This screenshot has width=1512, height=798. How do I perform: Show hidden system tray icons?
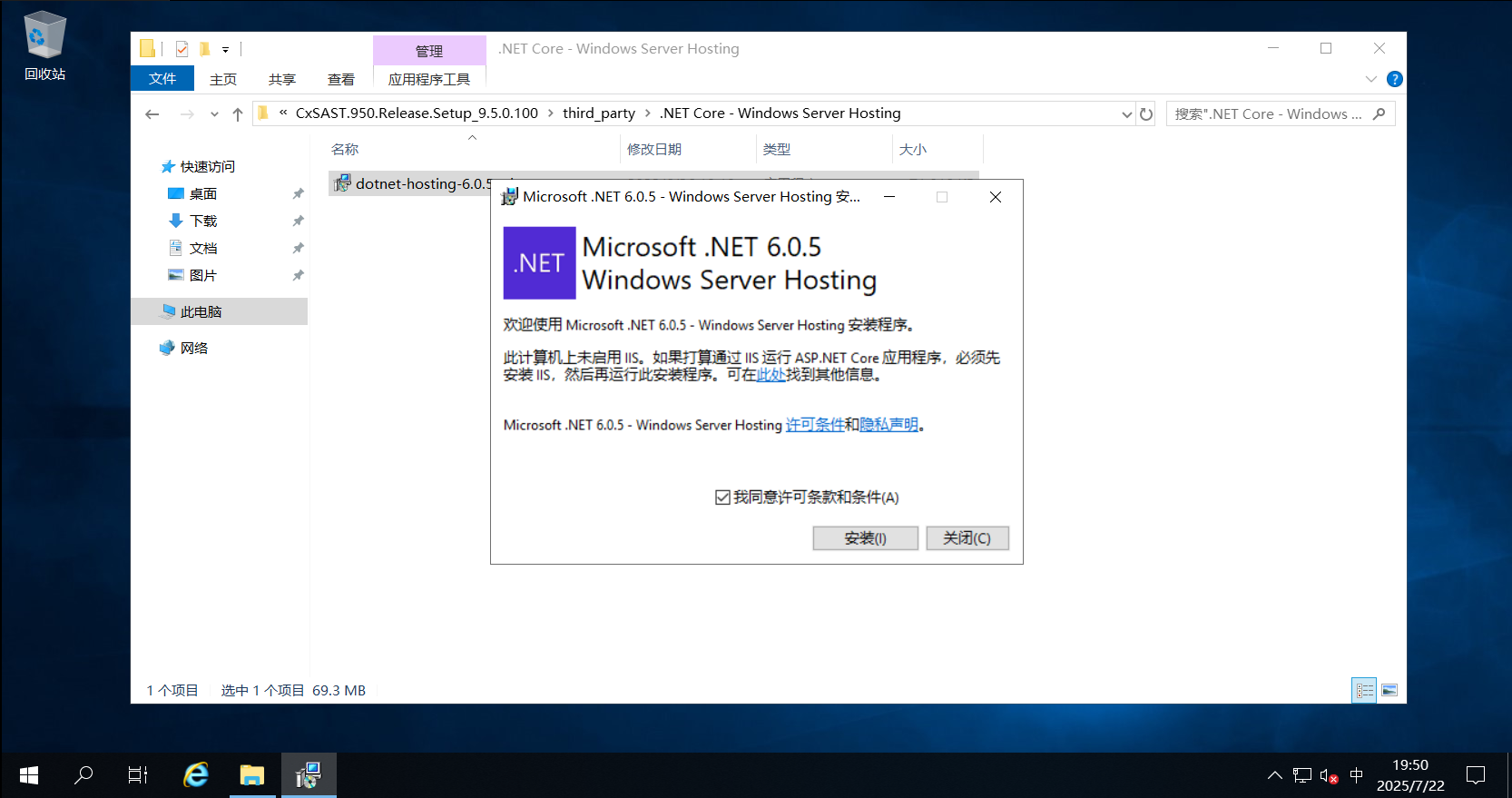1274,775
